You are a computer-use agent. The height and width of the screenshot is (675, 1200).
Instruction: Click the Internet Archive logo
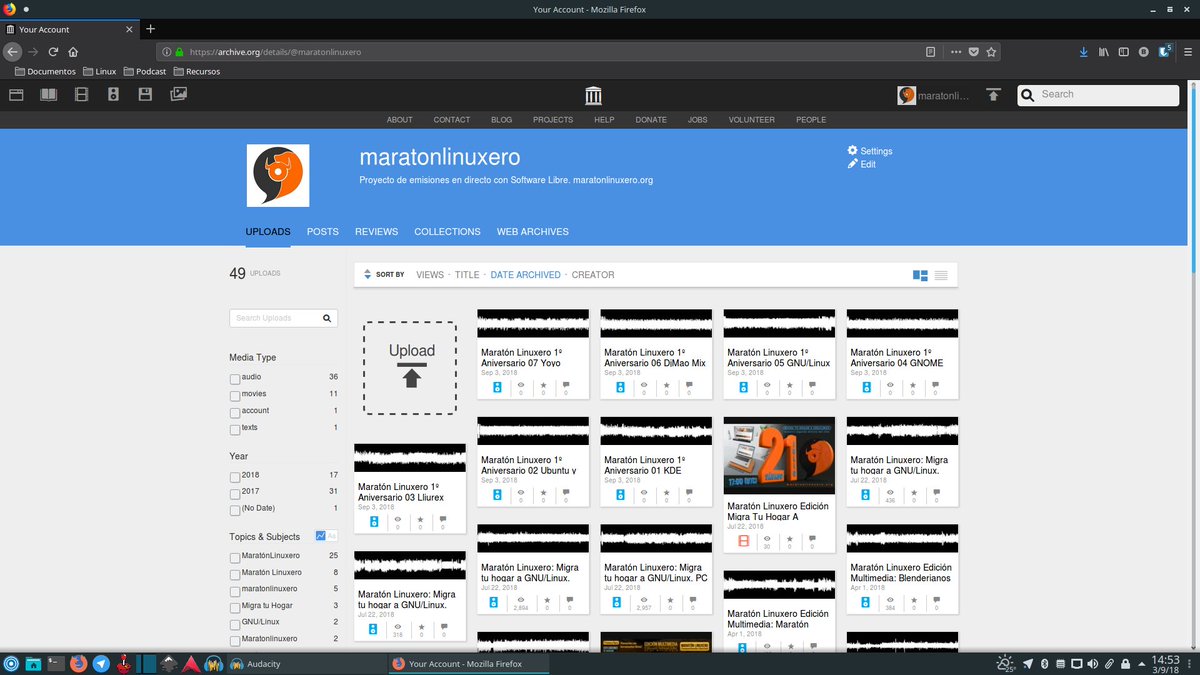click(594, 95)
